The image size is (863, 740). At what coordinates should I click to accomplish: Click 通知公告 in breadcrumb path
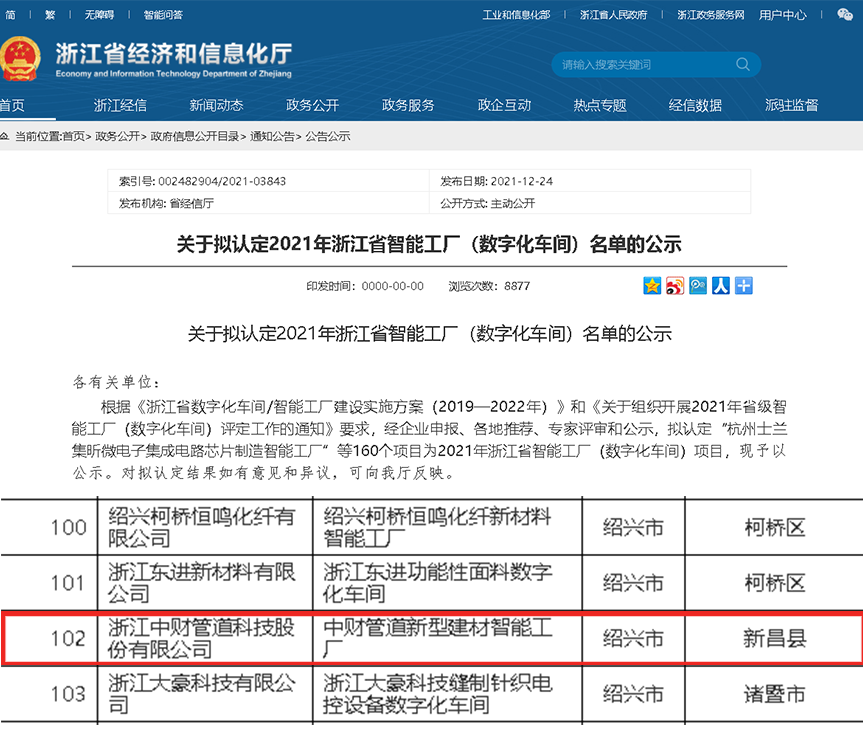click(272, 136)
